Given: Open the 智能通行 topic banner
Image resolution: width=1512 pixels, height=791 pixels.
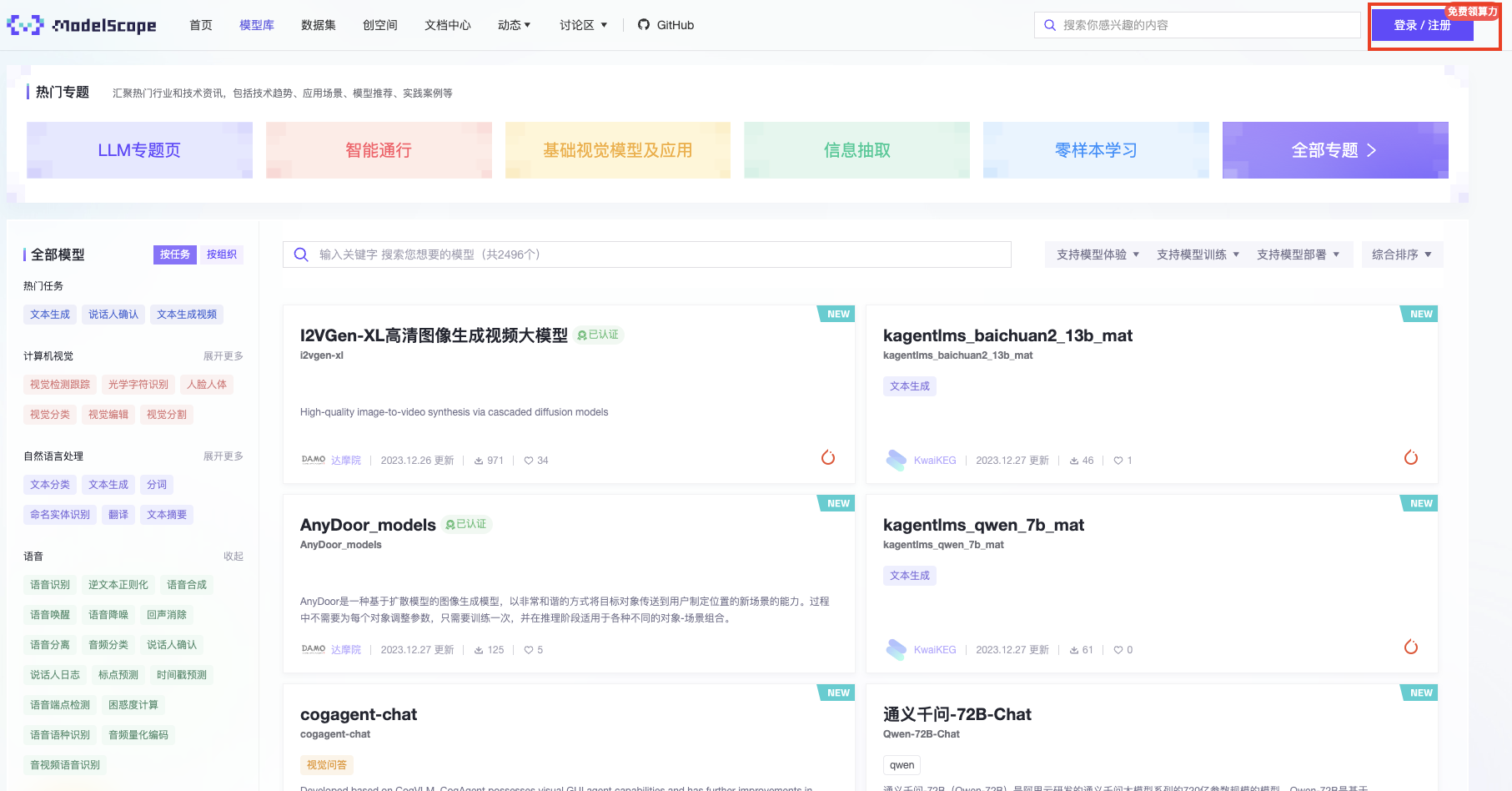Looking at the screenshot, I should tap(379, 150).
